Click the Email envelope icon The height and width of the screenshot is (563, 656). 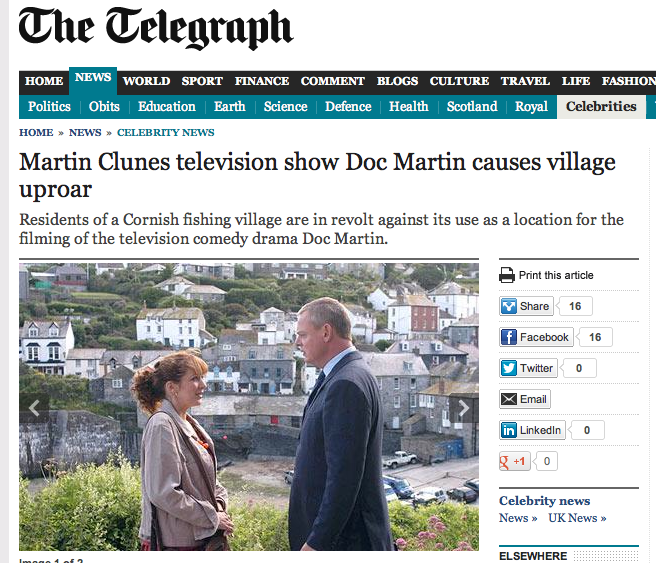[x=508, y=399]
